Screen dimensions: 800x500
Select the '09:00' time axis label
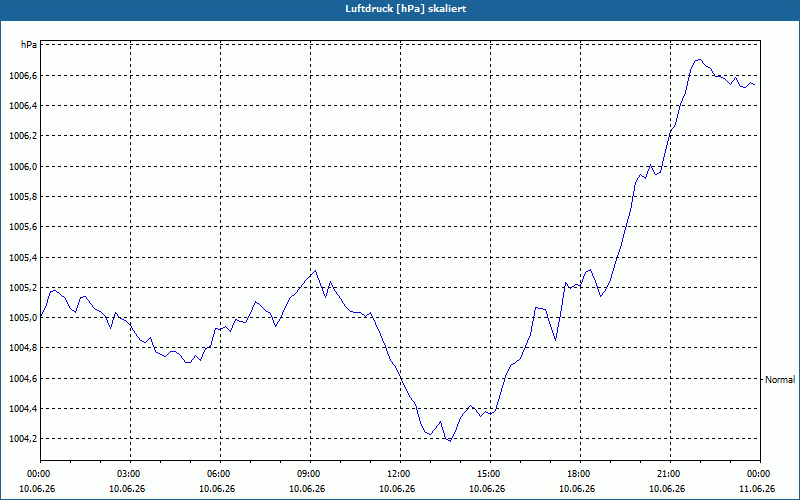point(307,474)
